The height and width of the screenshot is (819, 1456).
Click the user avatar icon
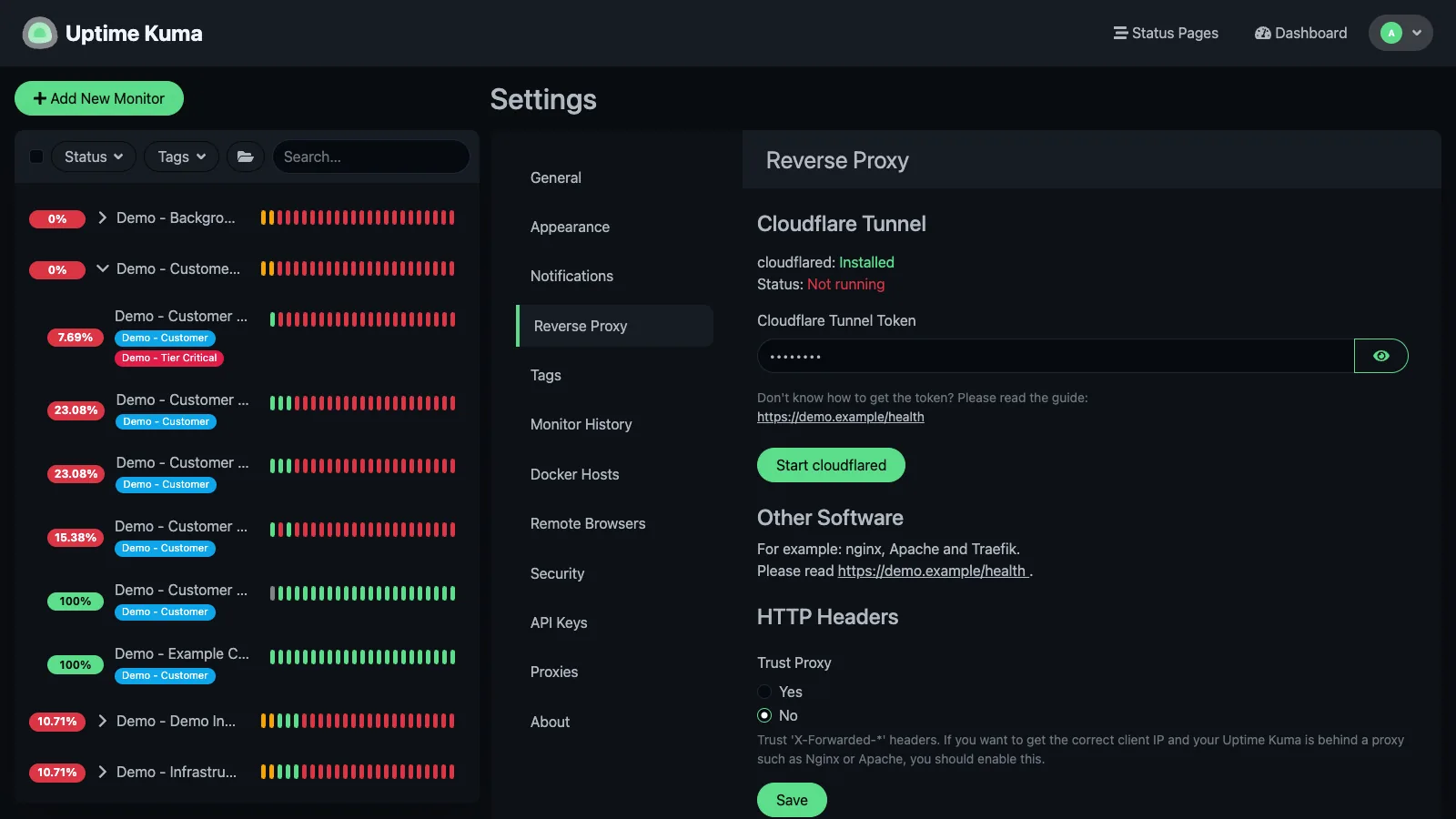[1390, 33]
